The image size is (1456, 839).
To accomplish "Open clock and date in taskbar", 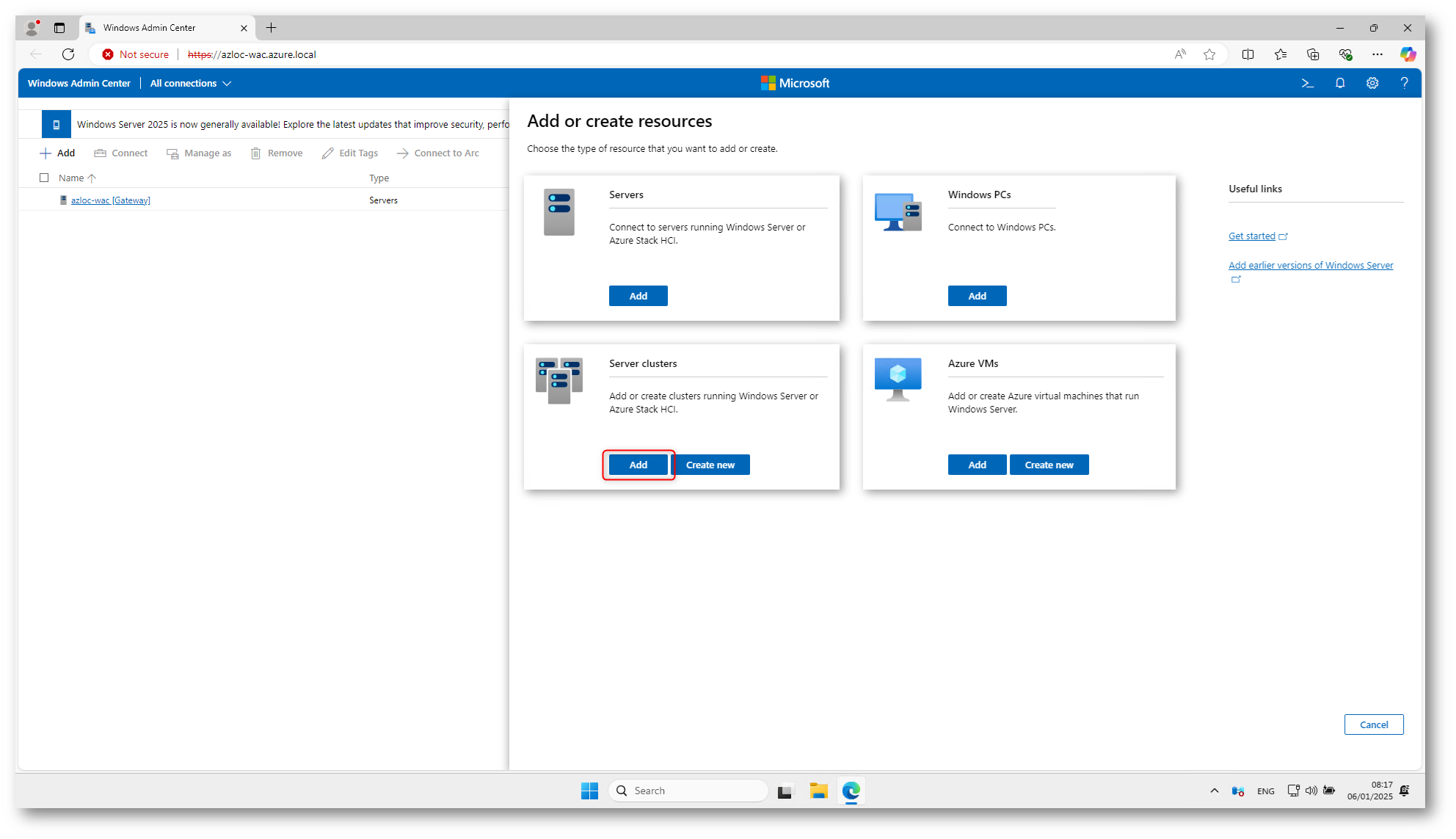I will (1370, 791).
